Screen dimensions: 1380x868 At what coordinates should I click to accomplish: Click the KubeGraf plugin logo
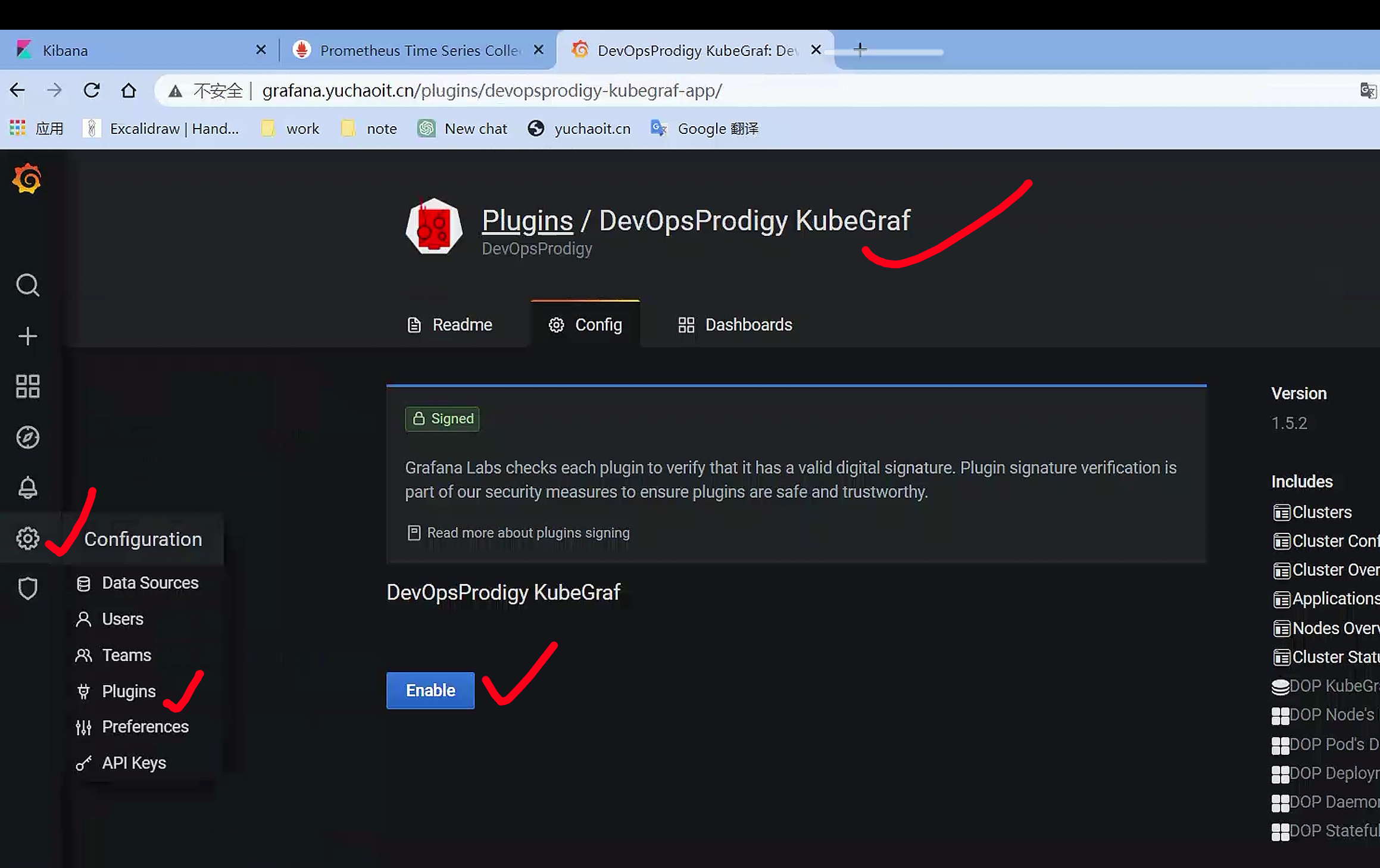tap(434, 227)
